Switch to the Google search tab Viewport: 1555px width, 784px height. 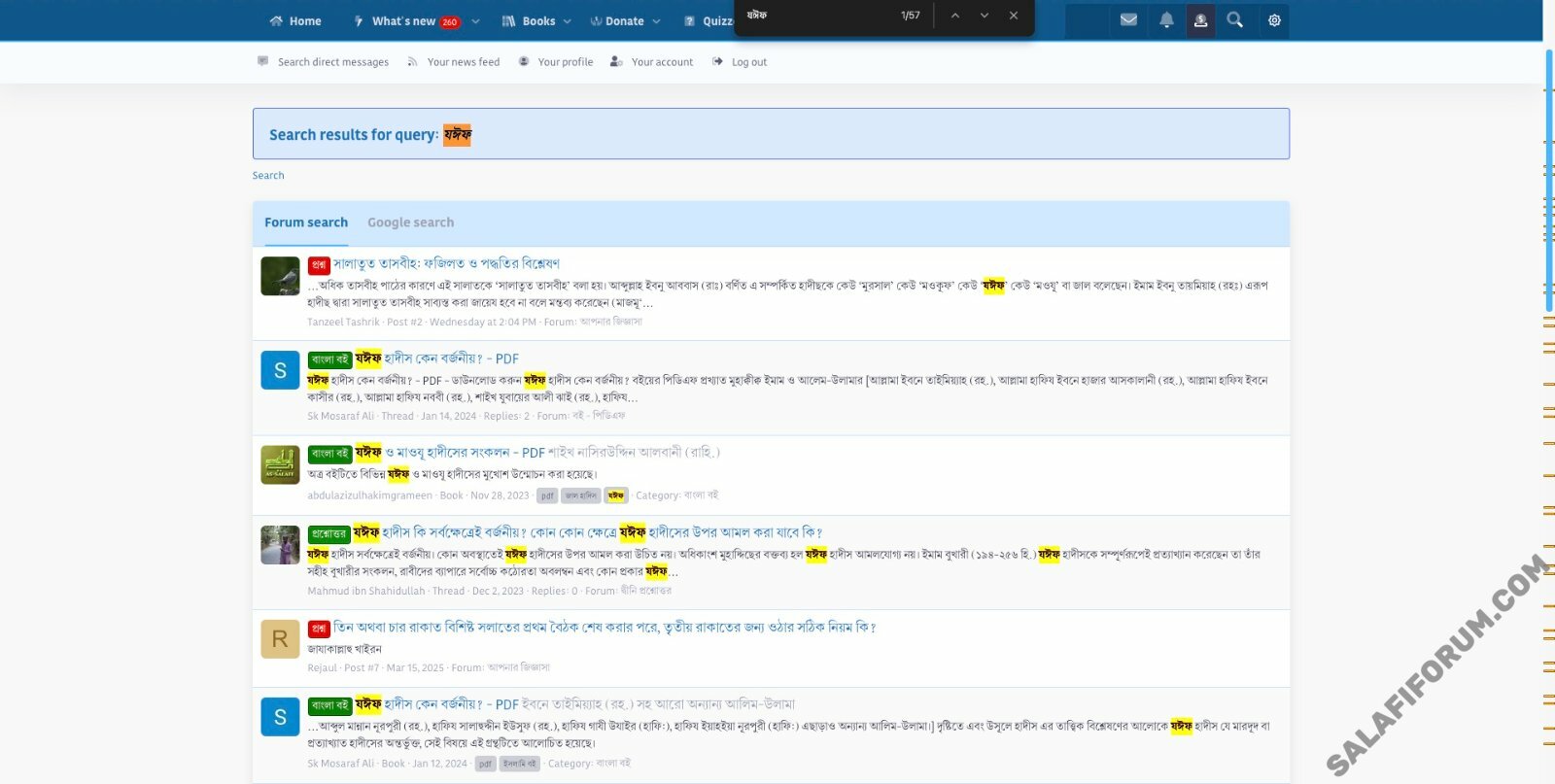coord(410,222)
